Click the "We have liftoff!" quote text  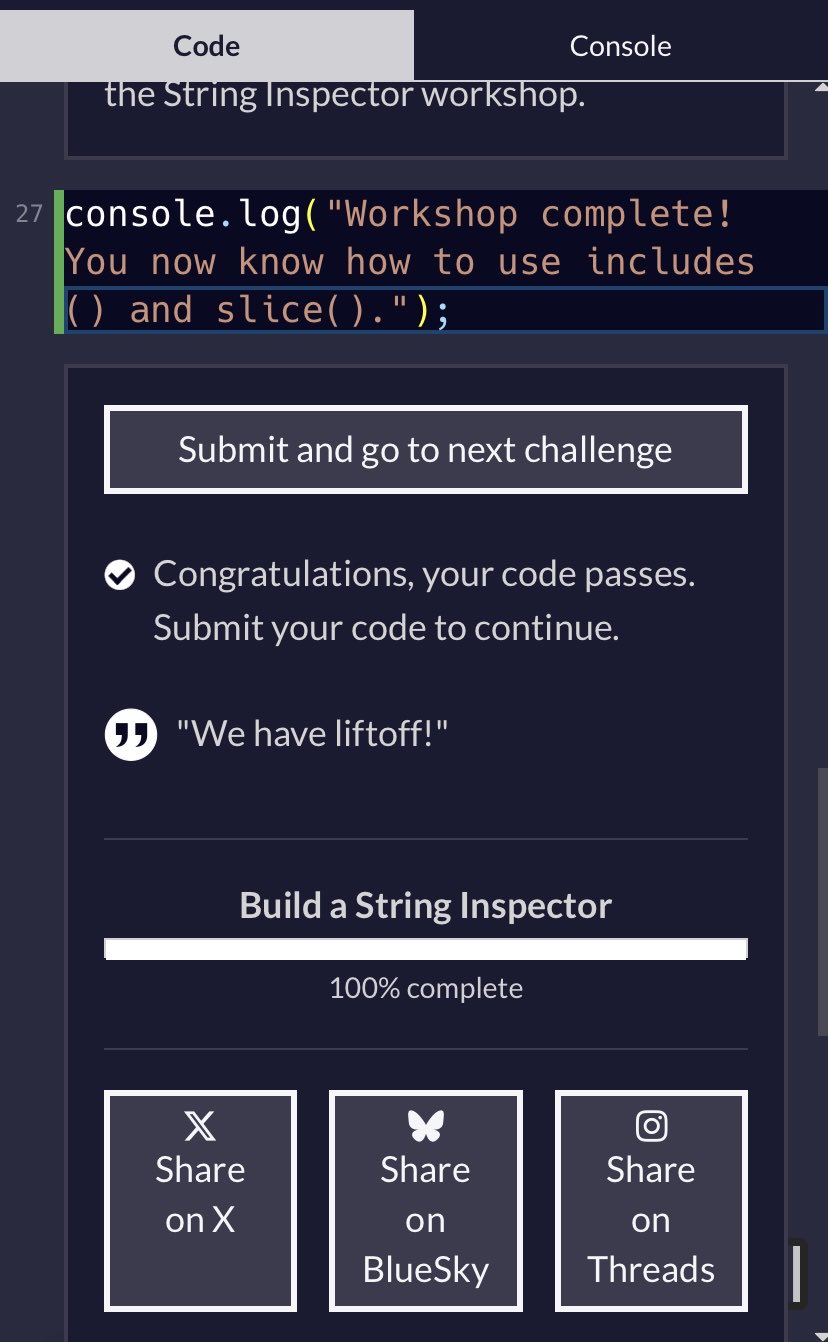tap(312, 735)
